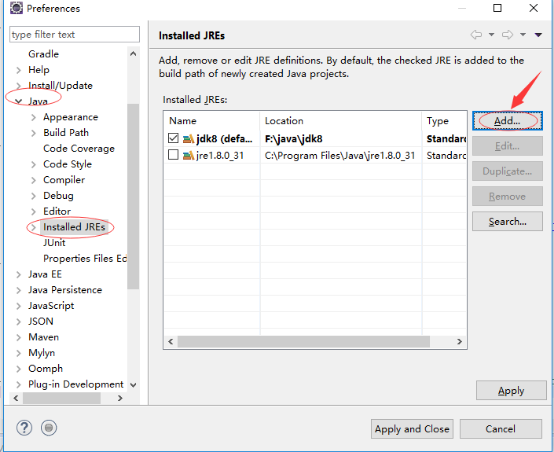554x452 pixels.
Task: Open the view menu triangle
Action: tap(538, 35)
